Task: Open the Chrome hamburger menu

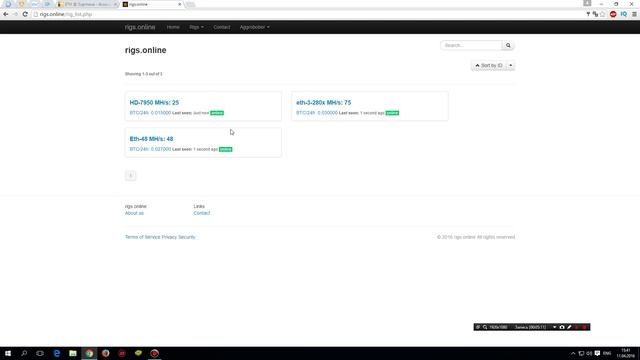Action: tap(634, 14)
